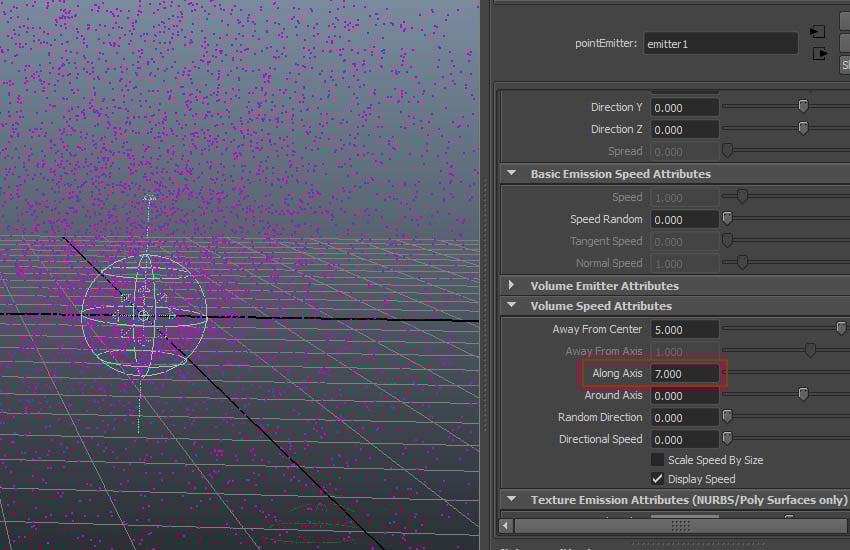Viewport: 850px width, 550px height.
Task: Click the Random Direction slider handle
Action: tap(727, 417)
